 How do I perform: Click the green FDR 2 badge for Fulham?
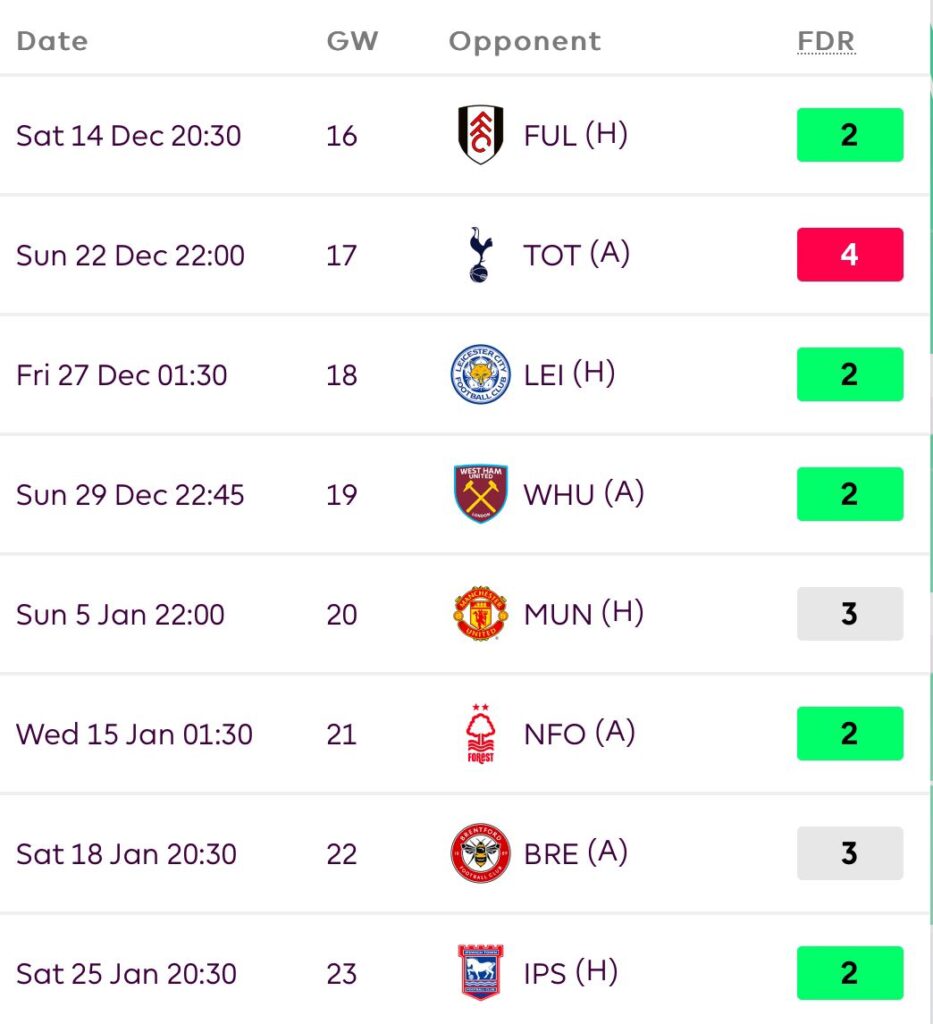pos(849,135)
